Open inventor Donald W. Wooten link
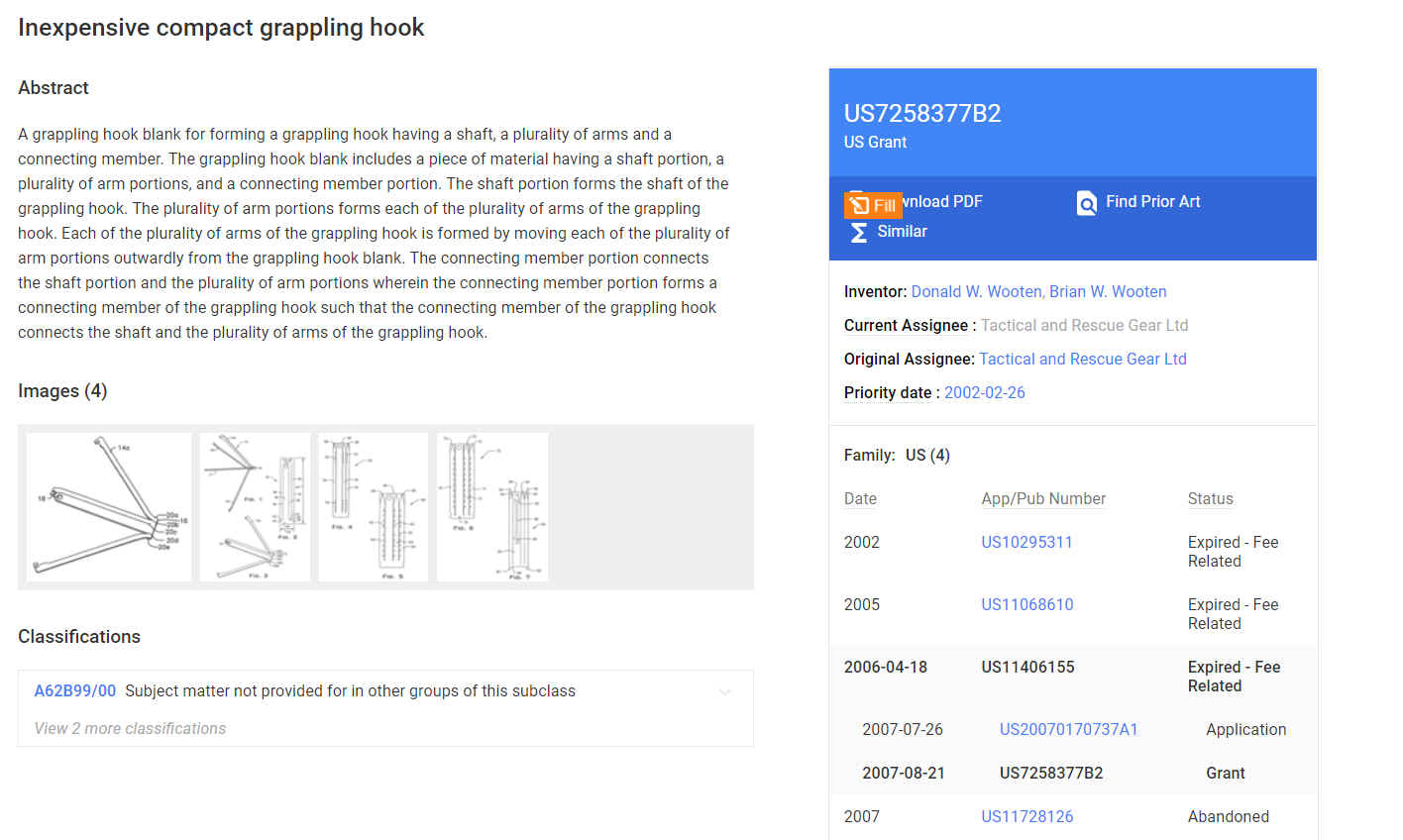 976,291
